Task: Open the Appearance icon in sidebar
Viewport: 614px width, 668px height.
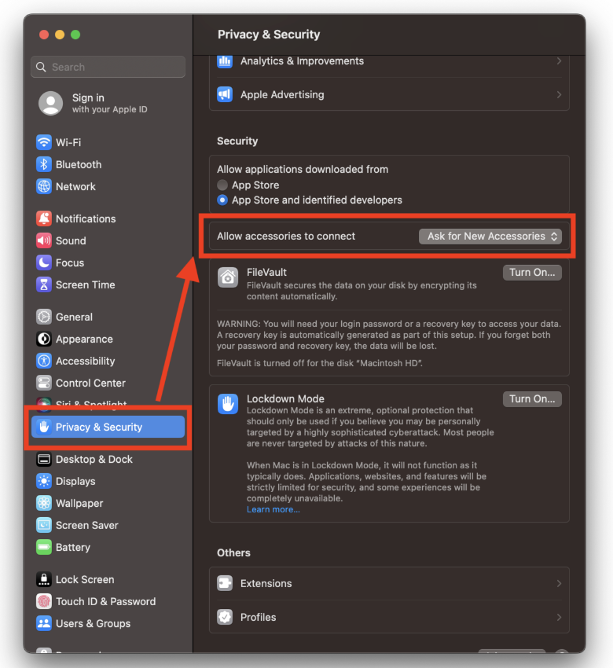Action: (44, 339)
